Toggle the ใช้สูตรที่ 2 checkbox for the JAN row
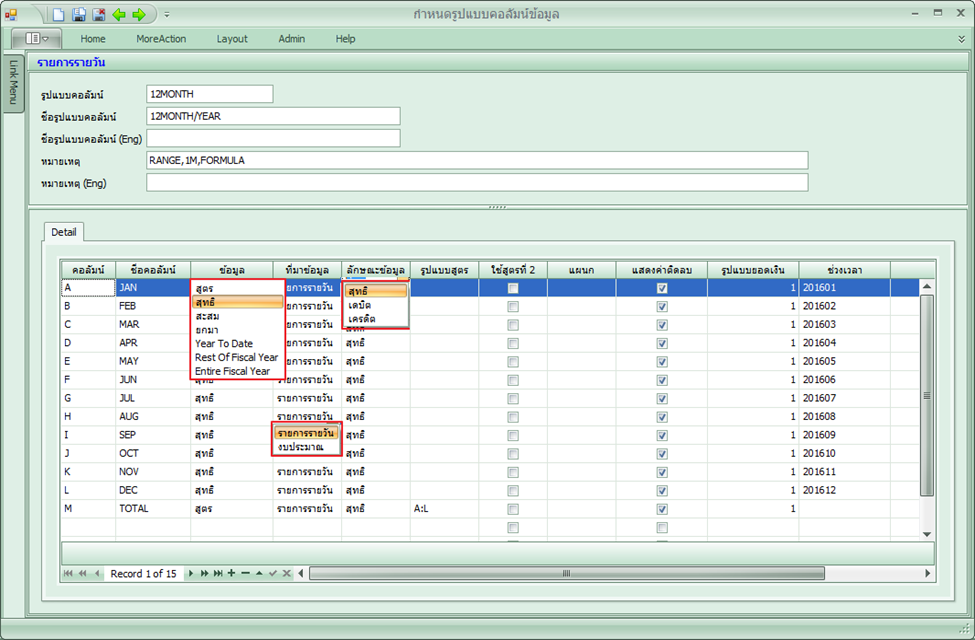This screenshot has width=975, height=640. coord(513,288)
